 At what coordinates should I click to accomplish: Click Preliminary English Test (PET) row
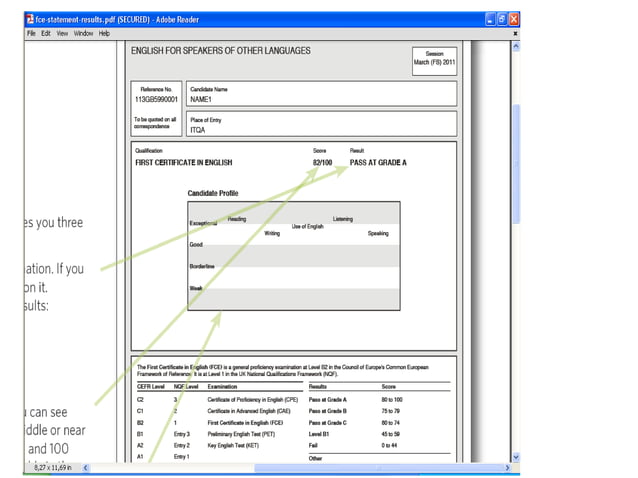(x=241, y=434)
